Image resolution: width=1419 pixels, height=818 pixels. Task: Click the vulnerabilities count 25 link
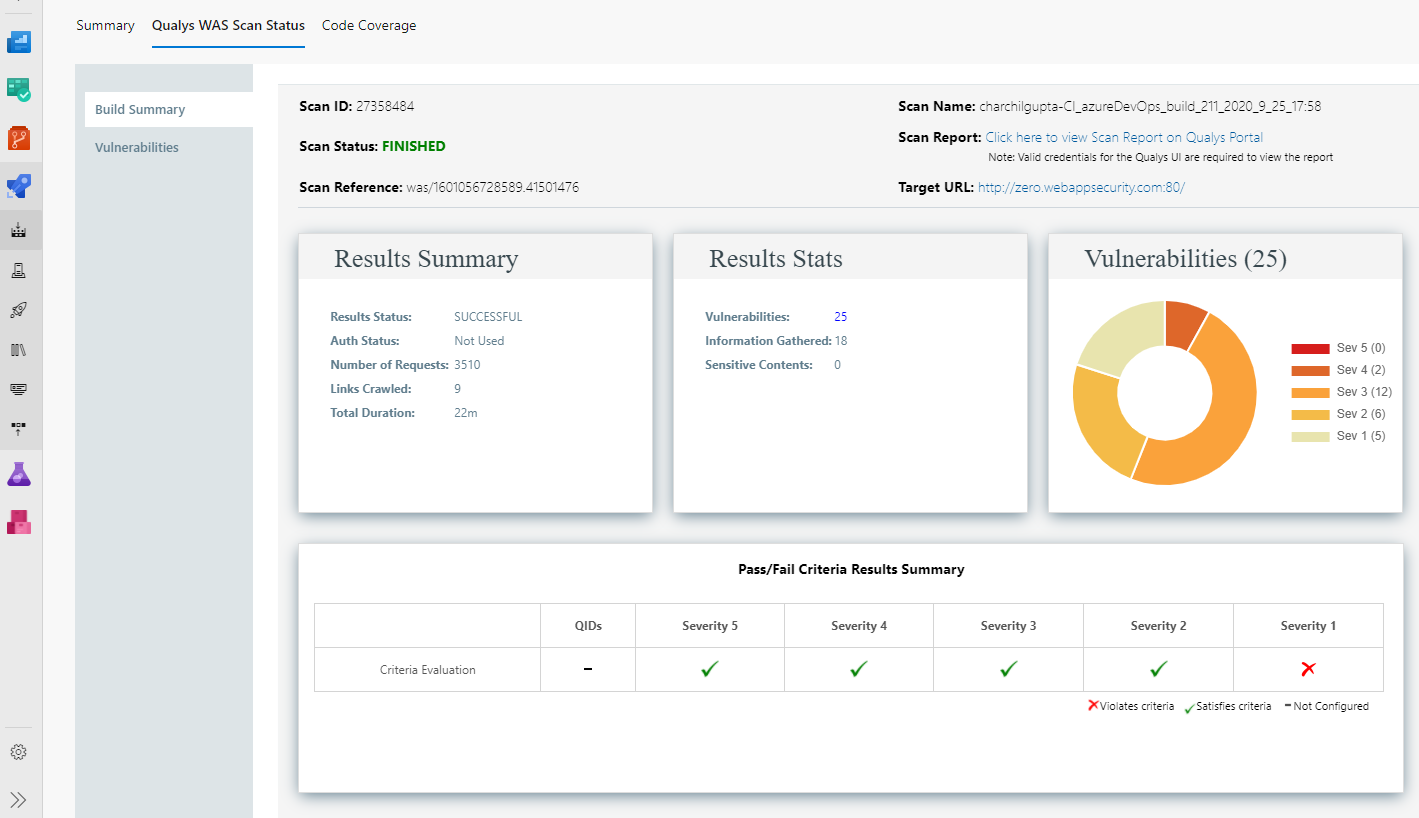tap(840, 317)
